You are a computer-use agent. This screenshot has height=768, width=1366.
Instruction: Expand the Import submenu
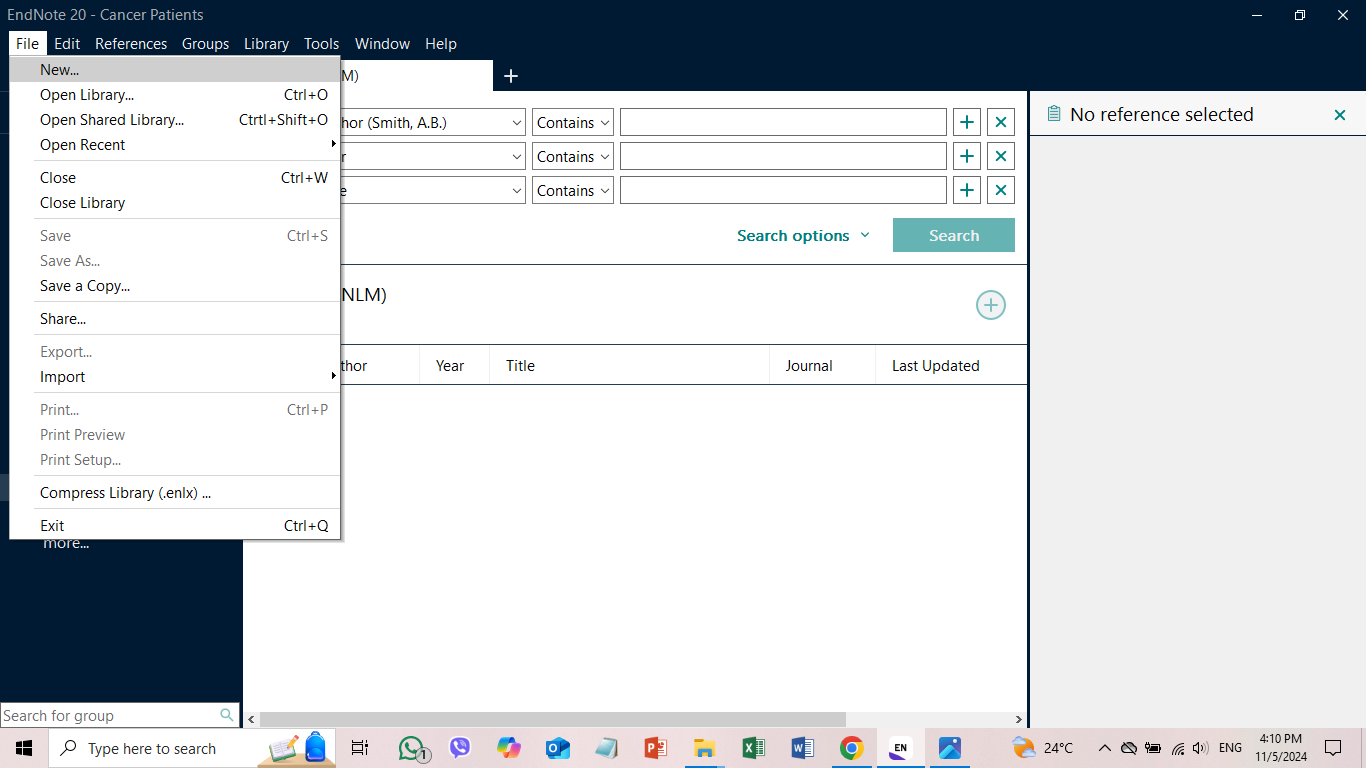[175, 377]
